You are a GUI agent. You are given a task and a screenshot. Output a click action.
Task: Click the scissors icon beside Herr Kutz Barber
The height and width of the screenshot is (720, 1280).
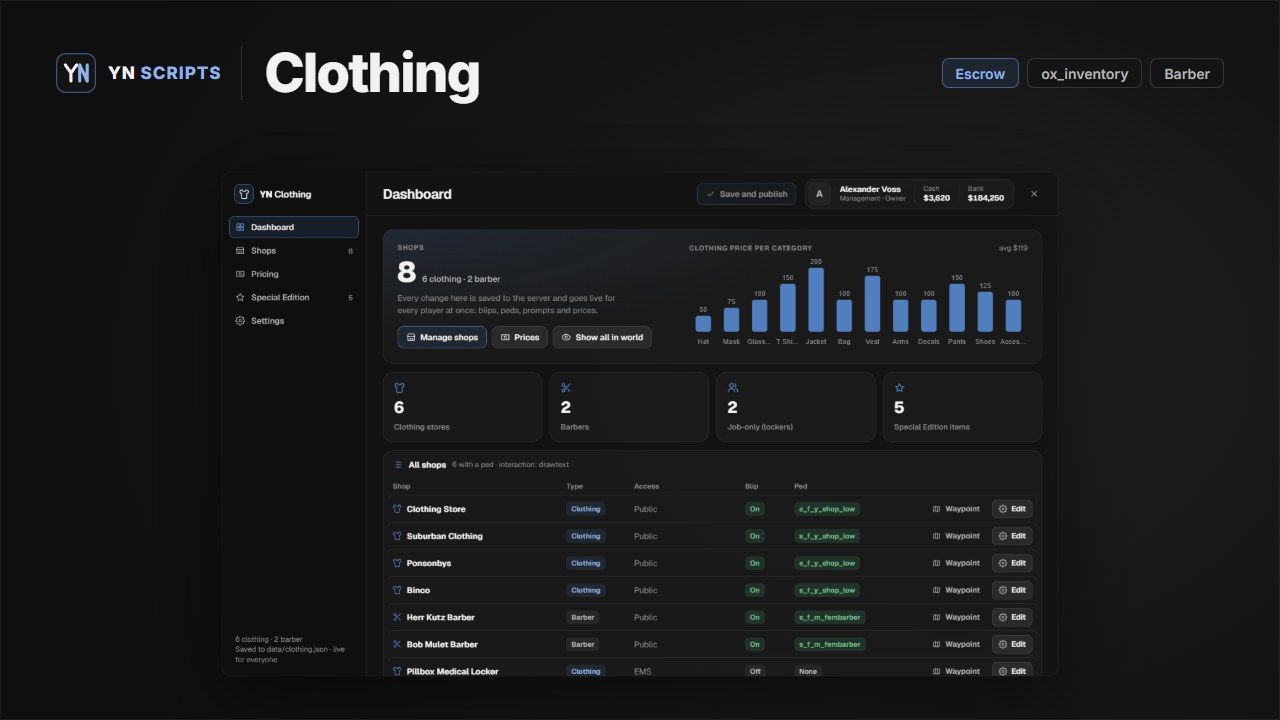397,617
